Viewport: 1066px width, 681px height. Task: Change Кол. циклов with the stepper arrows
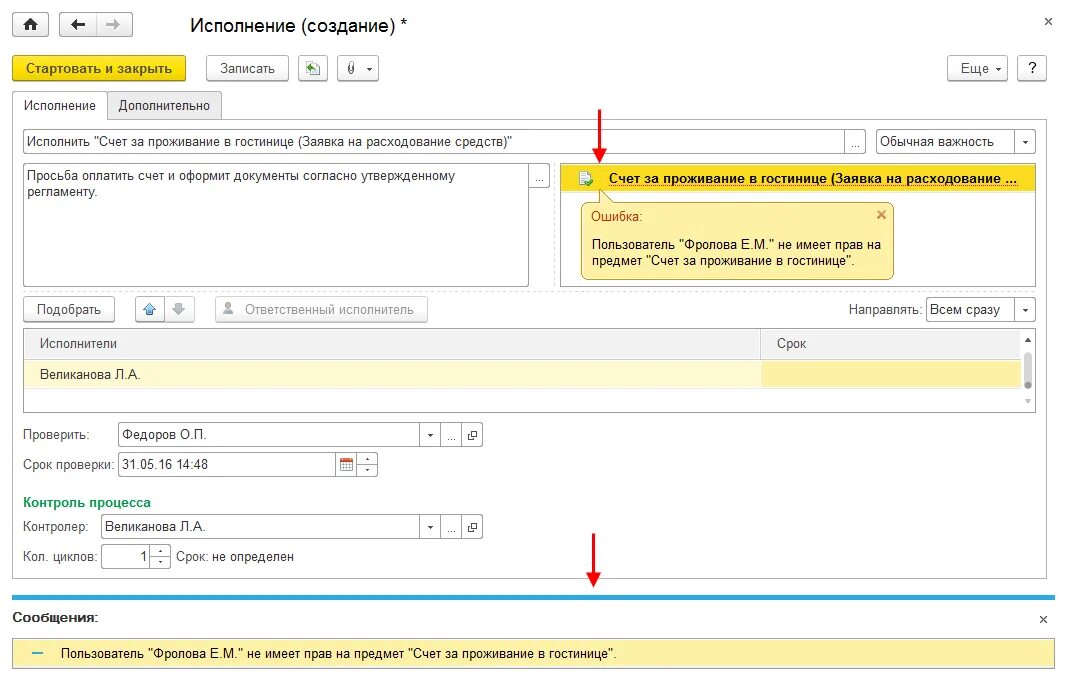coord(160,557)
